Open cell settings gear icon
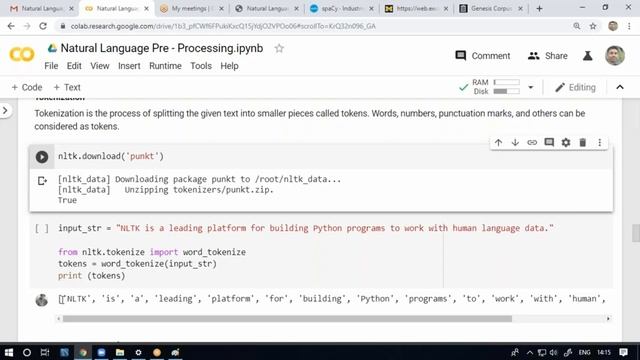The width and height of the screenshot is (640, 360). (566, 142)
